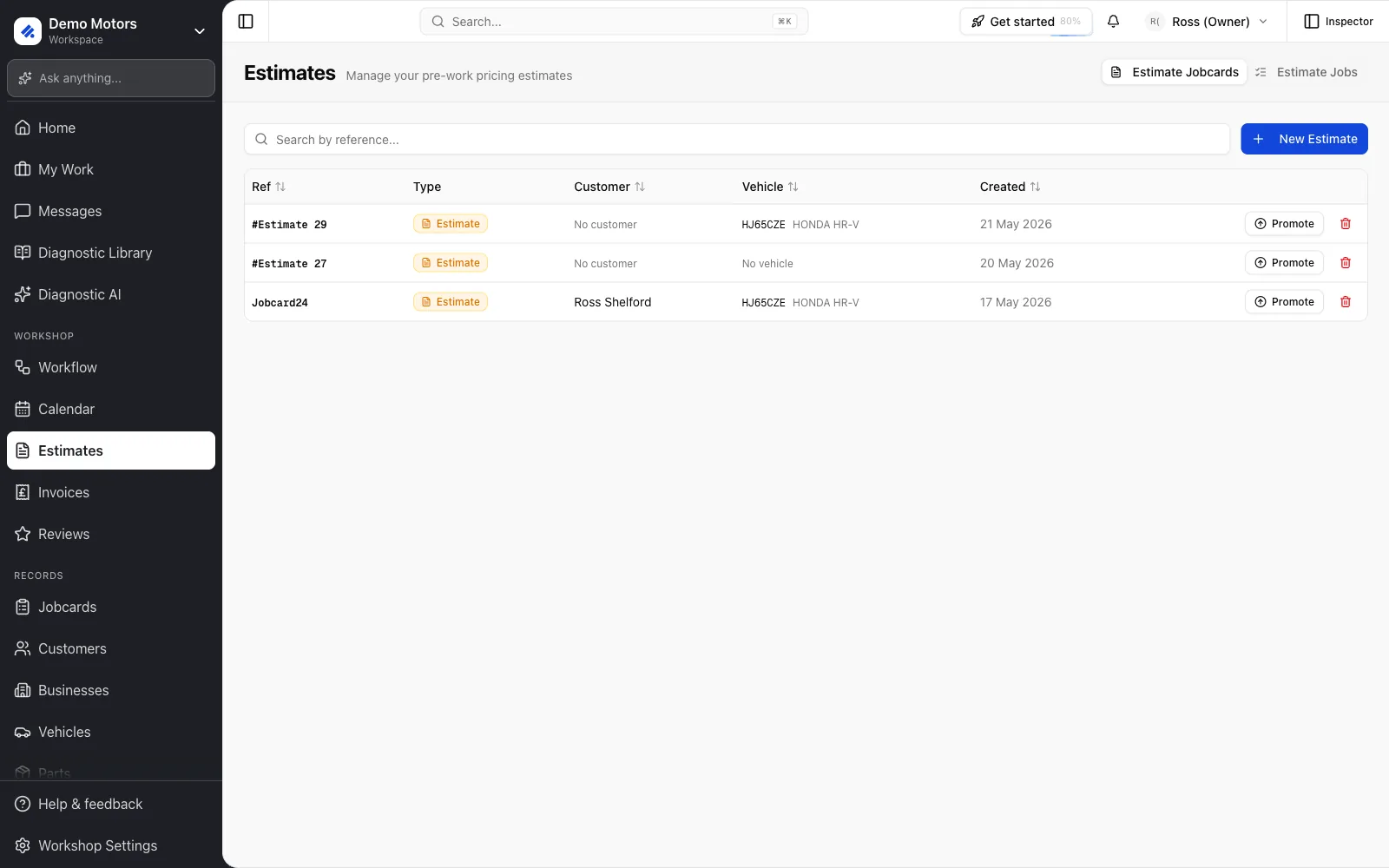This screenshot has width=1389, height=868.
Task: Open Calendar in sidebar
Action: point(111,409)
